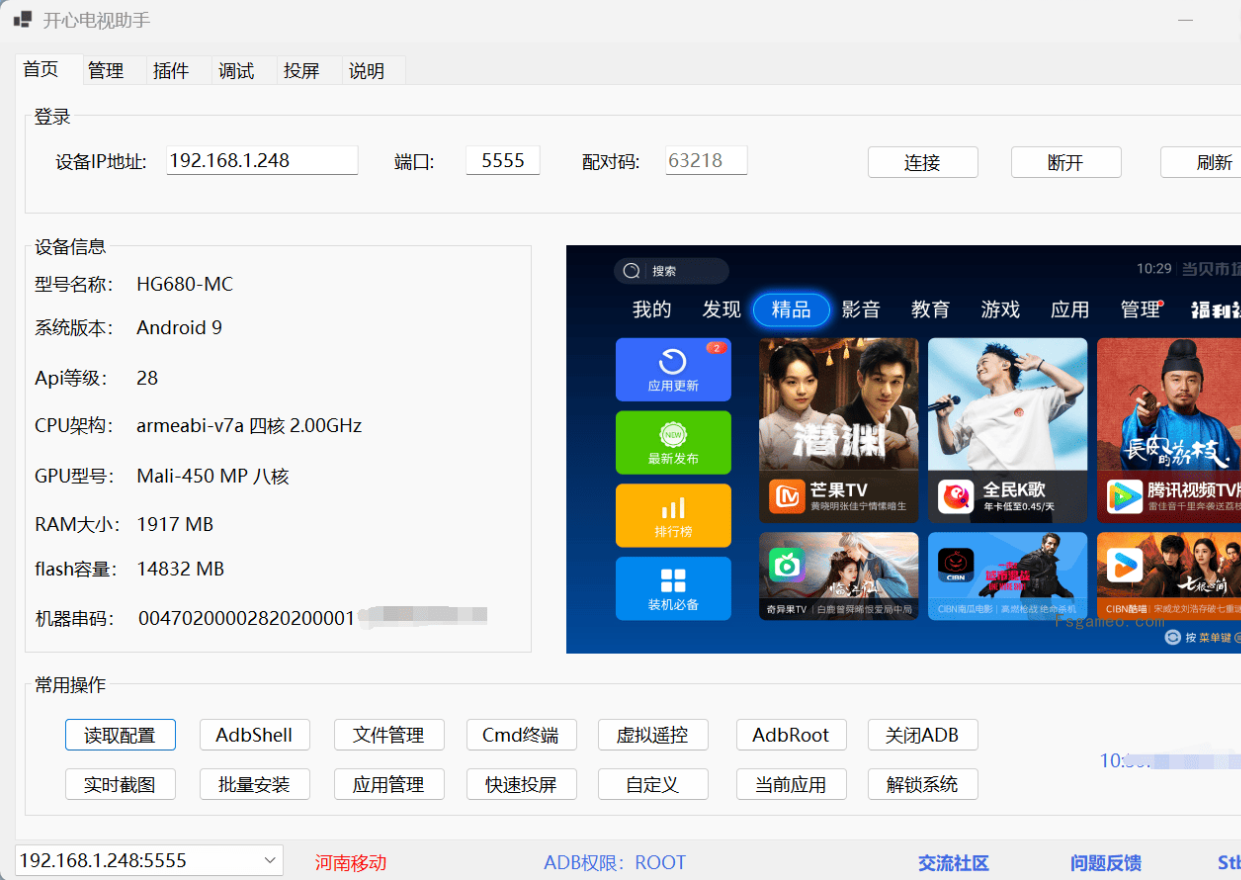Select 精品 in TV preview menu
1241x880 pixels.
point(791,310)
